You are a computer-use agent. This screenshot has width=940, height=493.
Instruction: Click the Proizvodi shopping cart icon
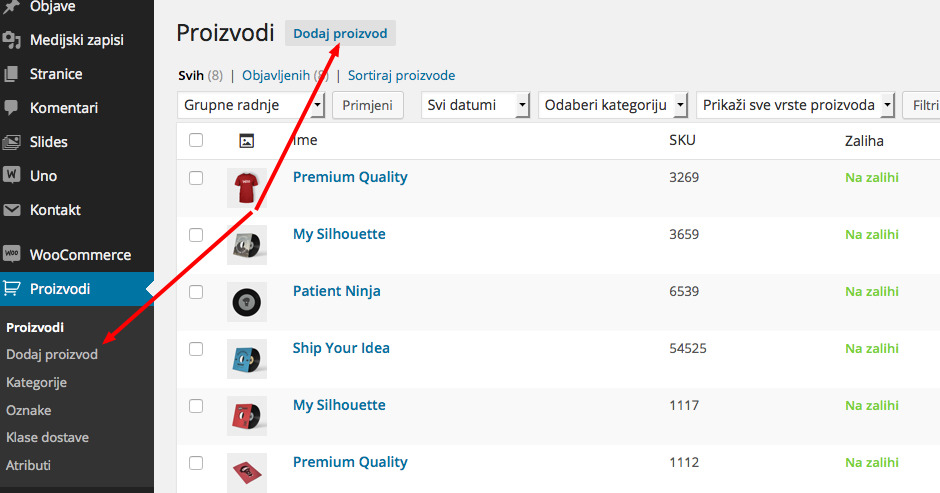pos(11,288)
